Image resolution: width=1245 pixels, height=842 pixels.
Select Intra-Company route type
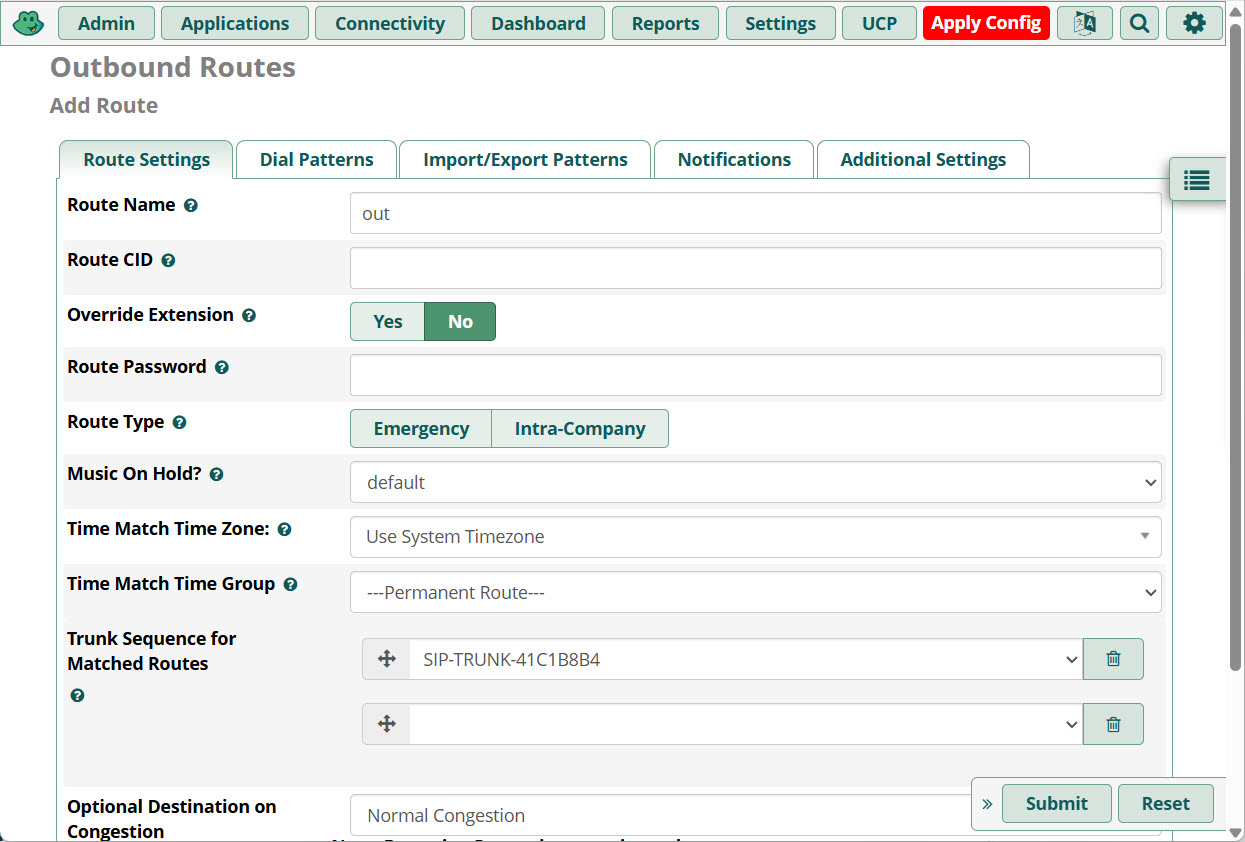point(580,429)
